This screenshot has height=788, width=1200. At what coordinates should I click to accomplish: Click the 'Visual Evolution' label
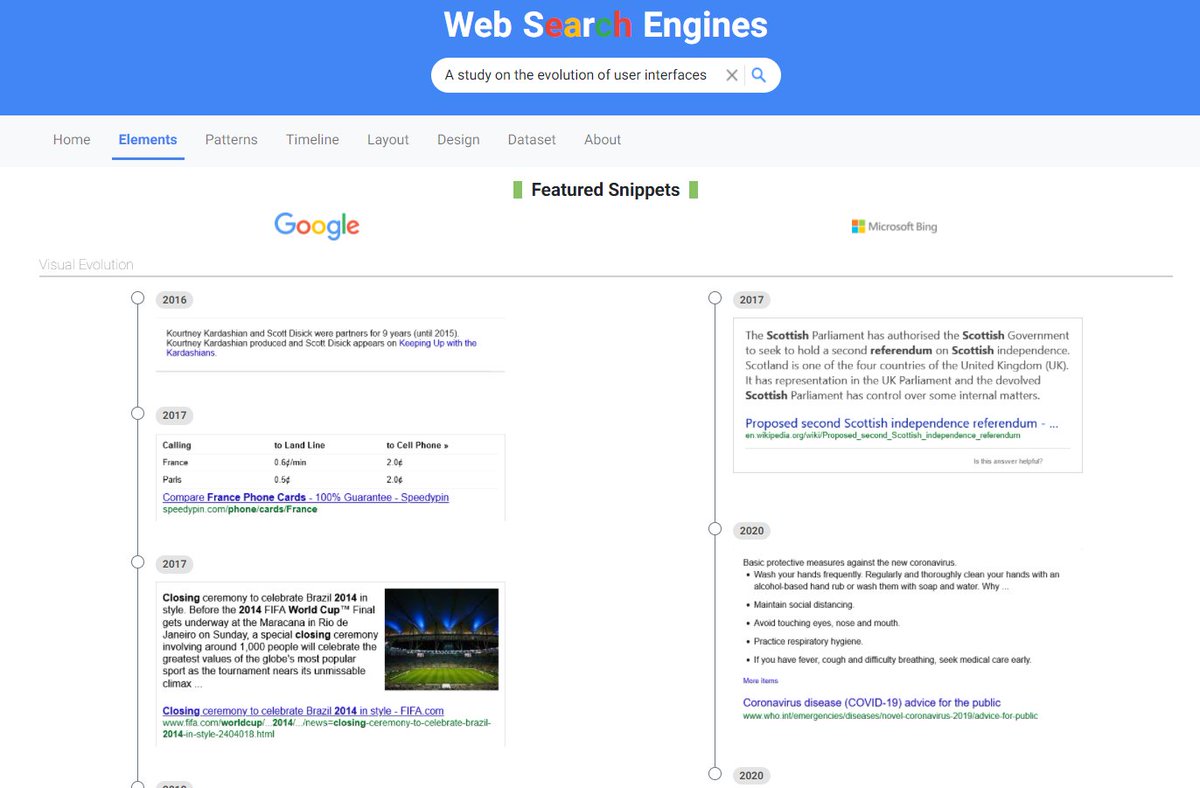point(86,265)
